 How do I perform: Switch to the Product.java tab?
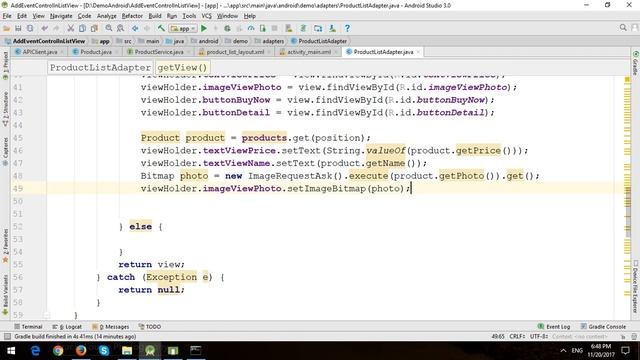pos(96,52)
